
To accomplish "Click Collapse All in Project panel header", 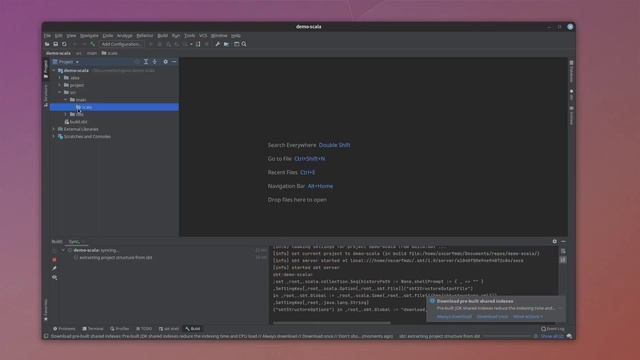I will coord(155,62).
